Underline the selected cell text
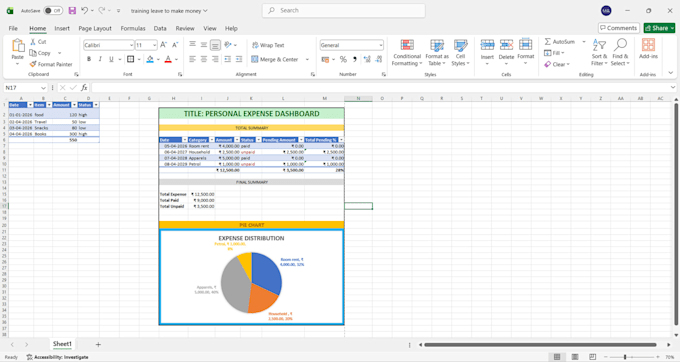Screen dimensions: 680x362 point(111,59)
